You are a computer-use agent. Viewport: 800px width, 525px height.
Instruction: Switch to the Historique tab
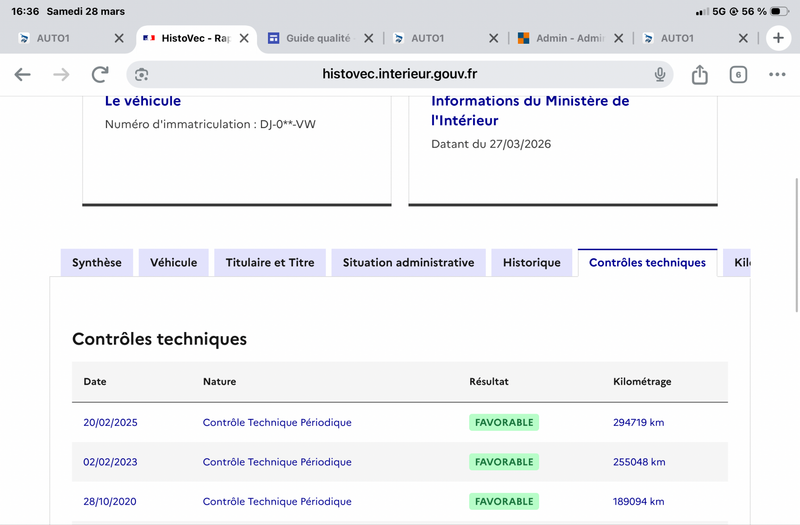[x=531, y=263]
